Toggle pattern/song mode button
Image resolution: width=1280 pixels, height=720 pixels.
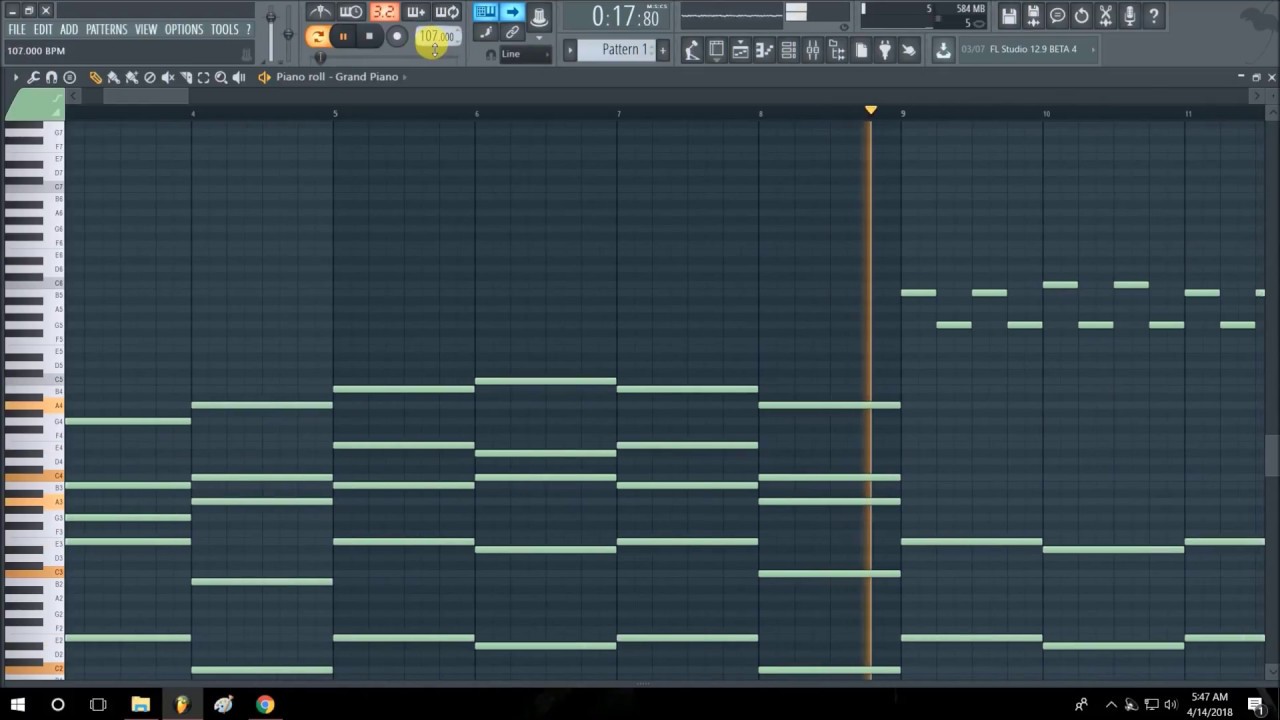(x=318, y=36)
